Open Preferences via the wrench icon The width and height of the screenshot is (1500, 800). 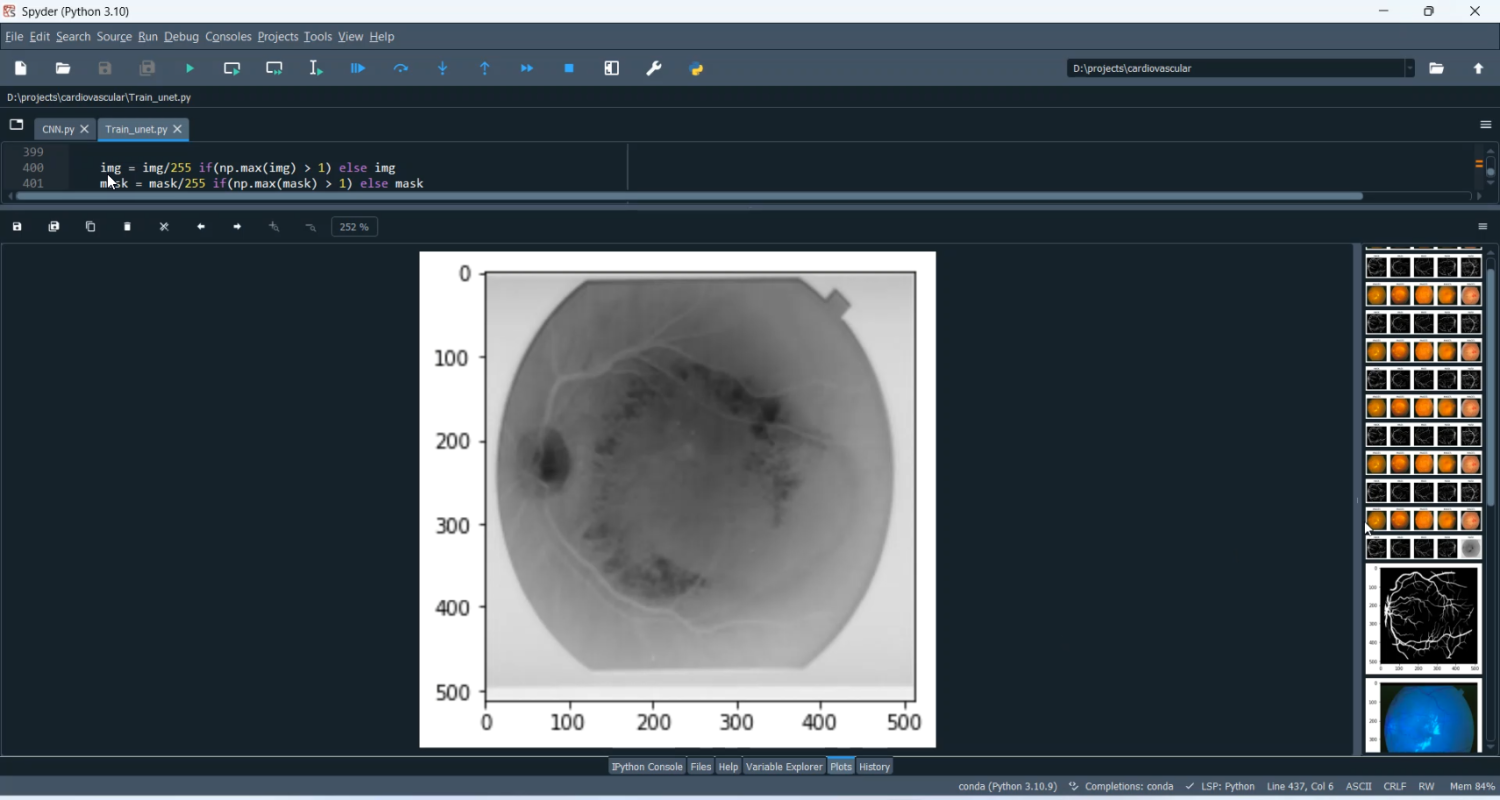(x=654, y=69)
